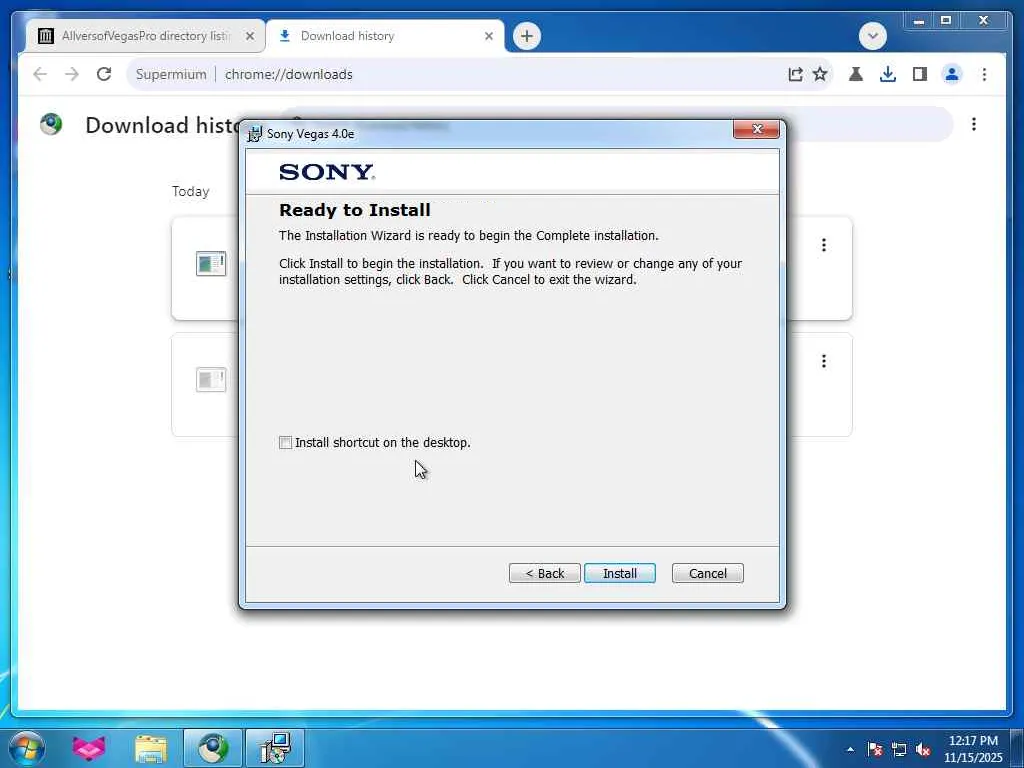Go back in browser history
Viewport: 1024px width, 768px height.
40,74
